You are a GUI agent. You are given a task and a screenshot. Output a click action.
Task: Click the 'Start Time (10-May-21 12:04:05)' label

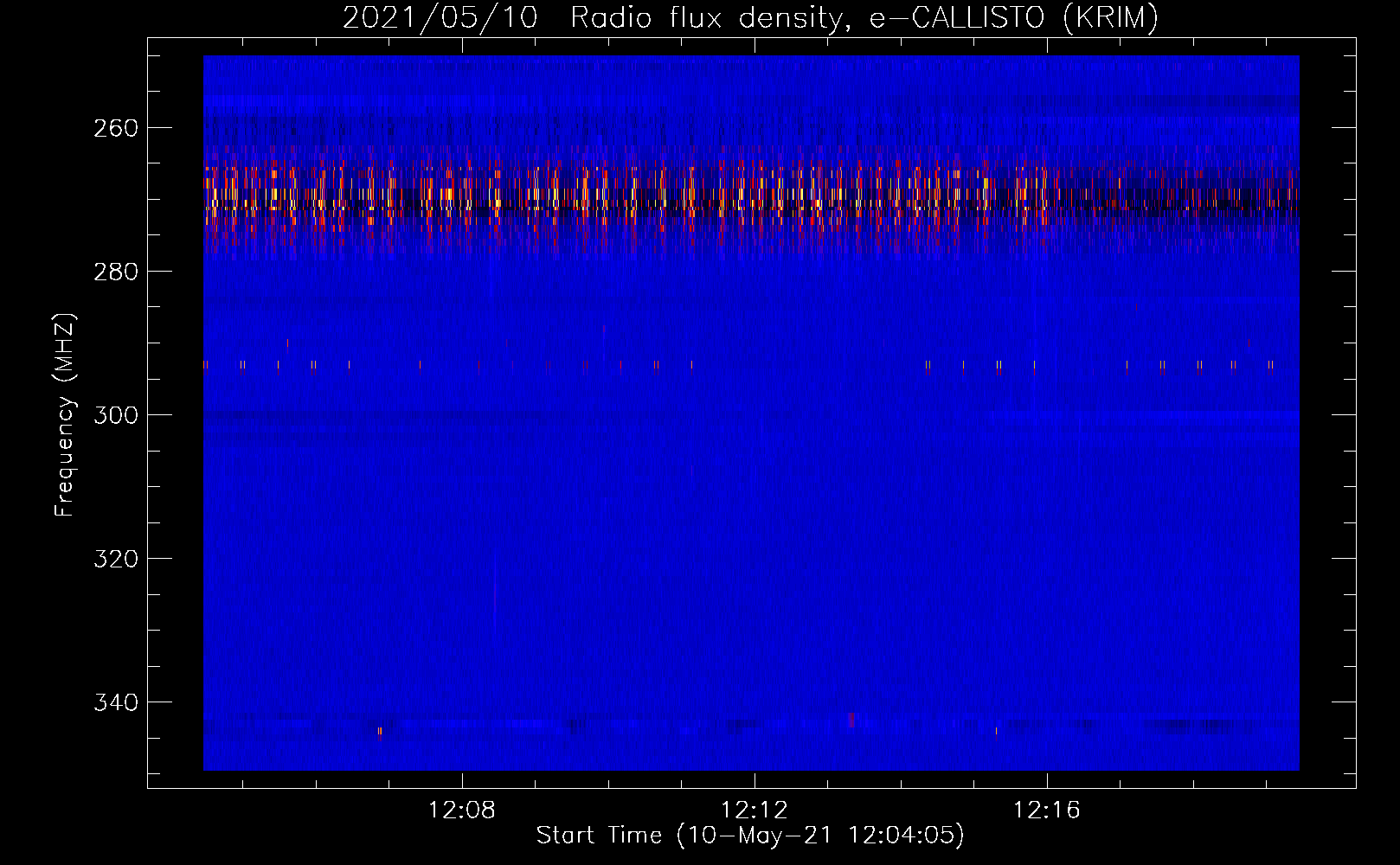click(x=750, y=836)
